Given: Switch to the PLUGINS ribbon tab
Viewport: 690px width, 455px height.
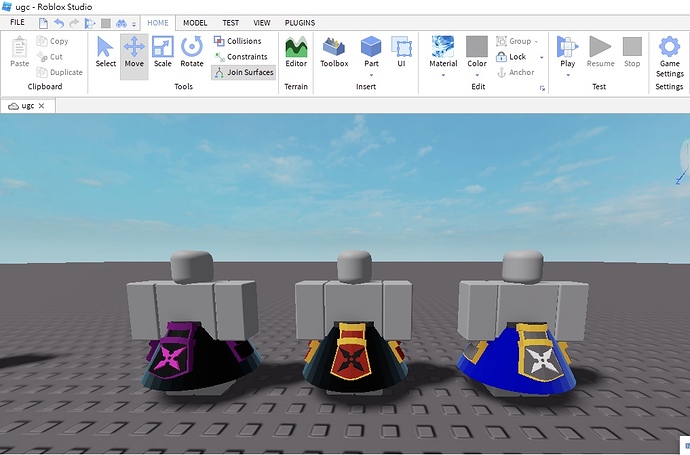Looking at the screenshot, I should click(x=300, y=23).
